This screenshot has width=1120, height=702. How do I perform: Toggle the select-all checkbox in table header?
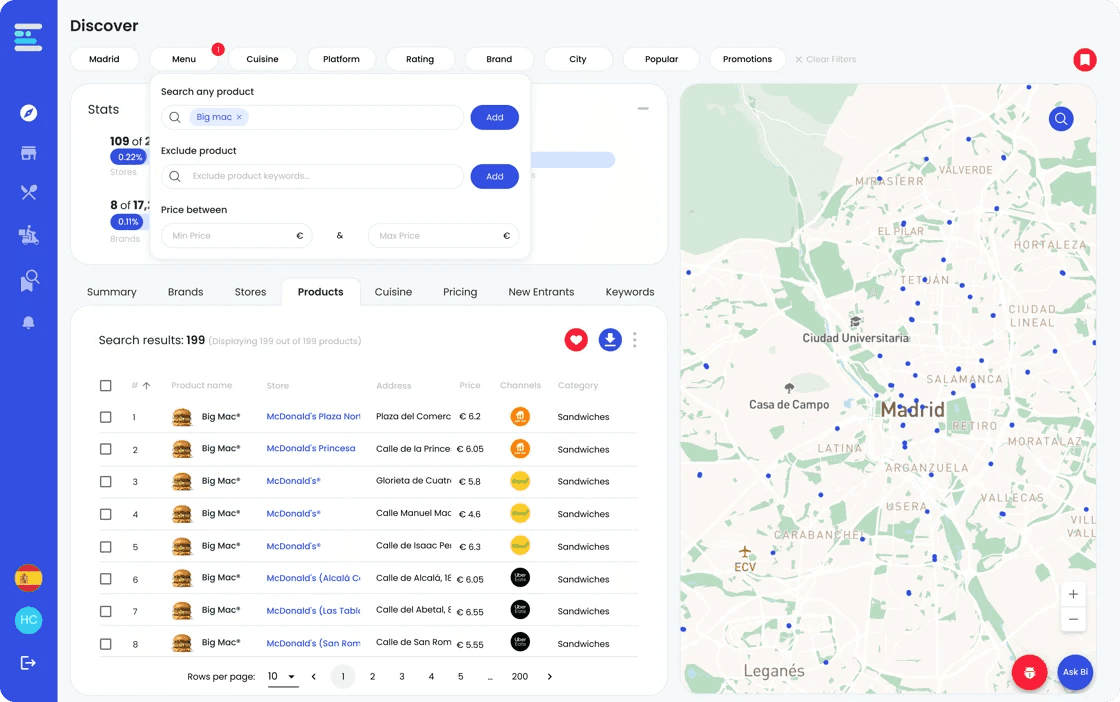pyautogui.click(x=106, y=386)
